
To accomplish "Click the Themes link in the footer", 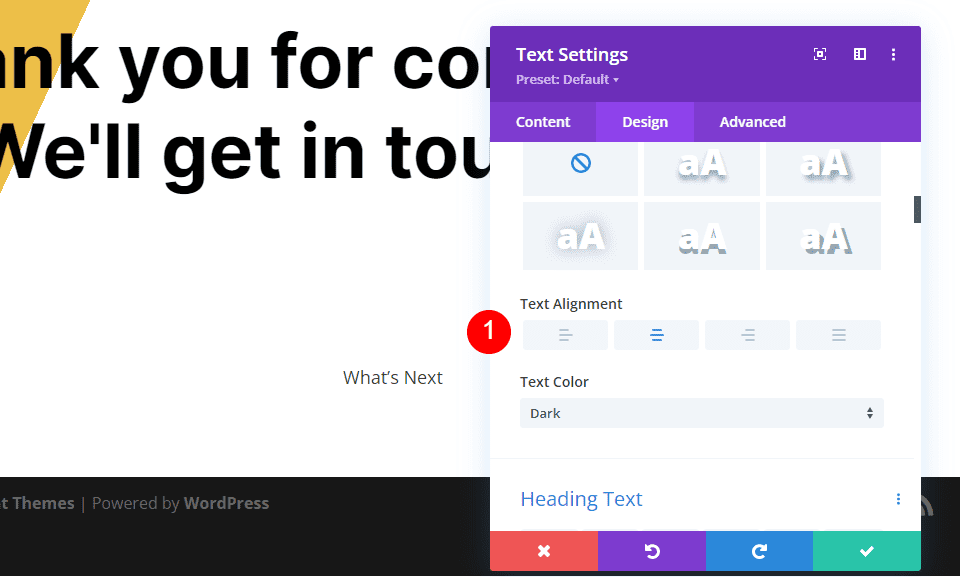I will [x=39, y=502].
